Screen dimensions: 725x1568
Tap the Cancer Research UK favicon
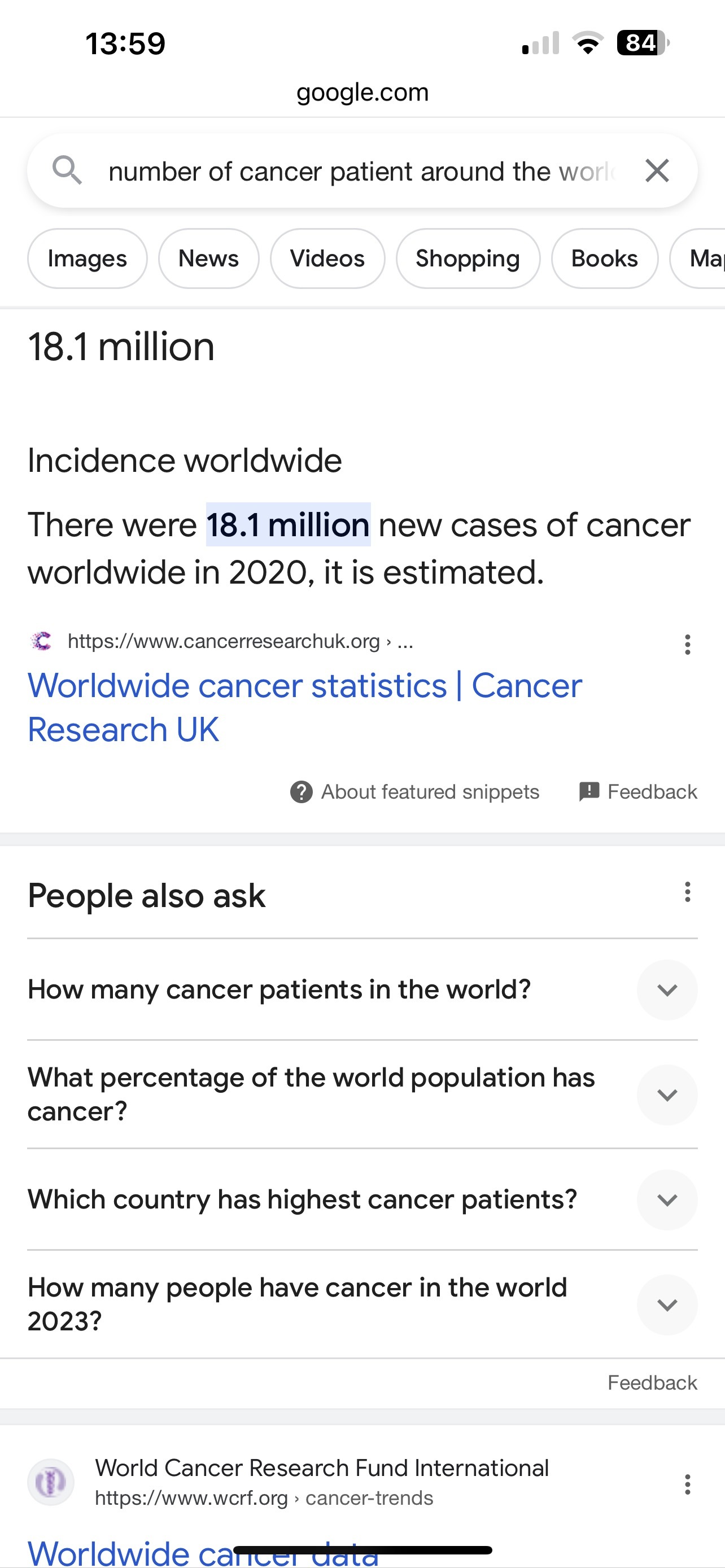point(41,641)
